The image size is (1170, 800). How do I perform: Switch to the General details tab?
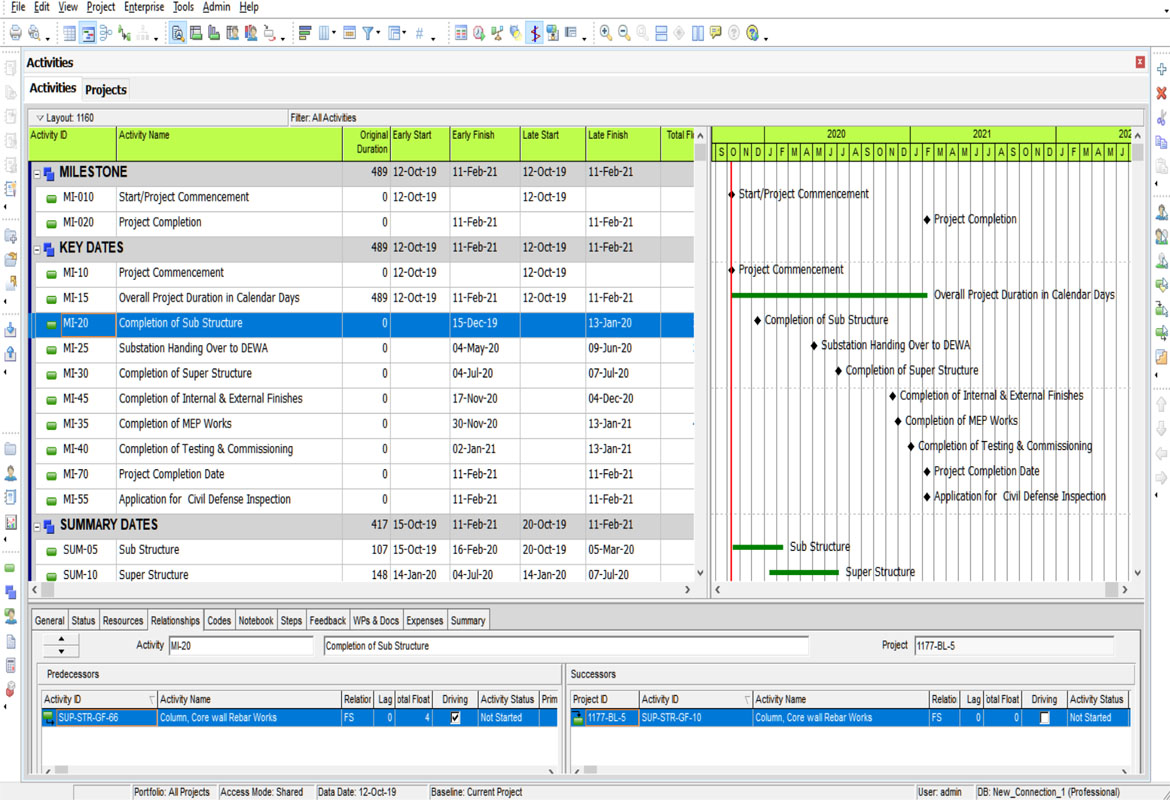(49, 621)
